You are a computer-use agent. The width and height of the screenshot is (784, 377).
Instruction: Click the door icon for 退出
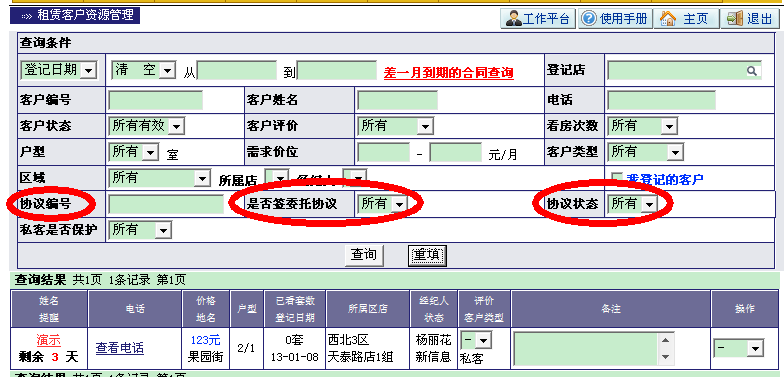click(734, 18)
